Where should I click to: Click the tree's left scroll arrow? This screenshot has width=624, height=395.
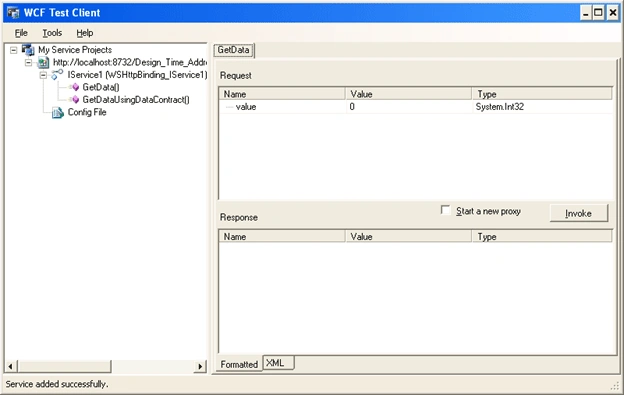click(x=11, y=366)
